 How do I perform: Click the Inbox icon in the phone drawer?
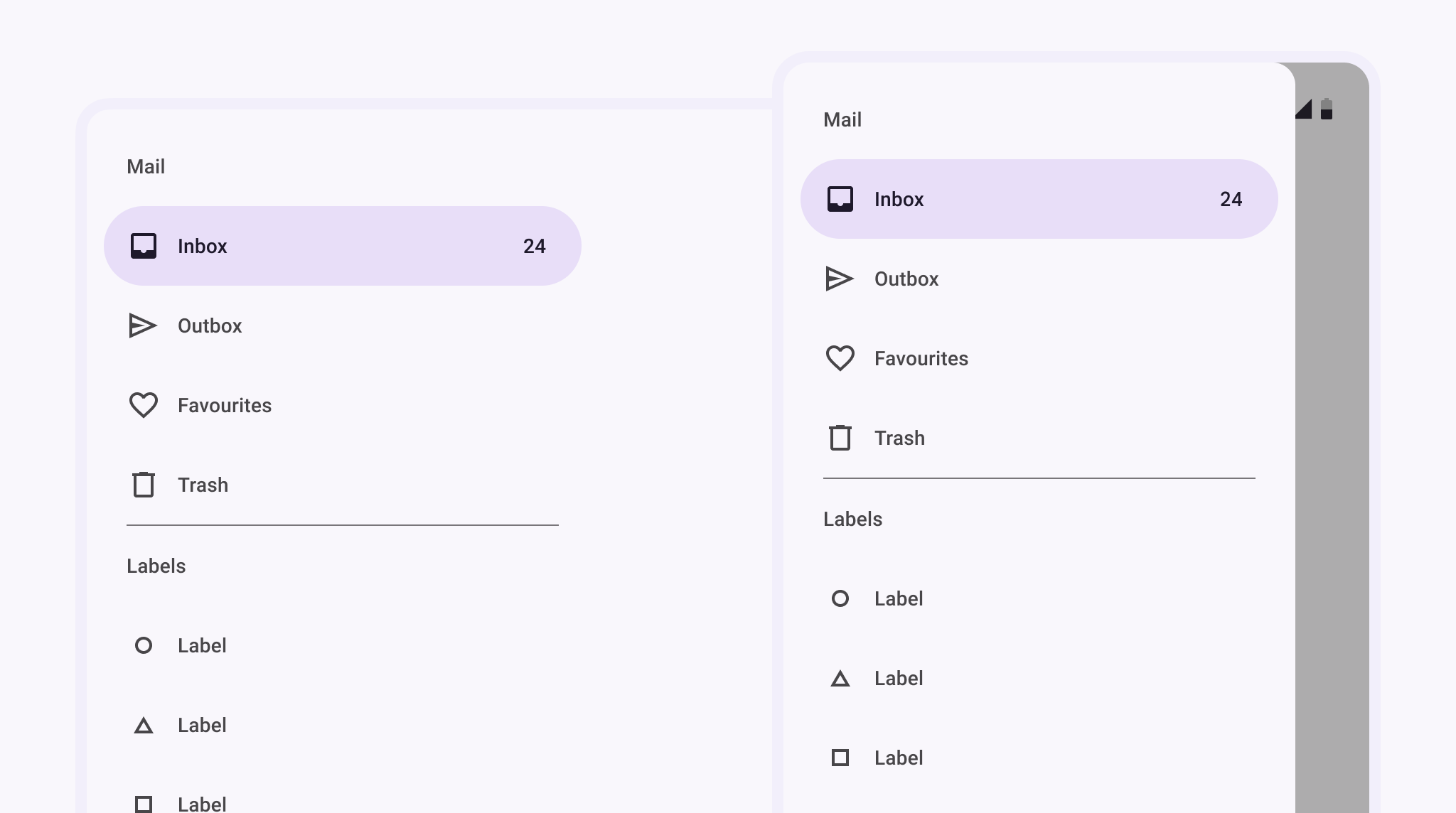tap(840, 200)
